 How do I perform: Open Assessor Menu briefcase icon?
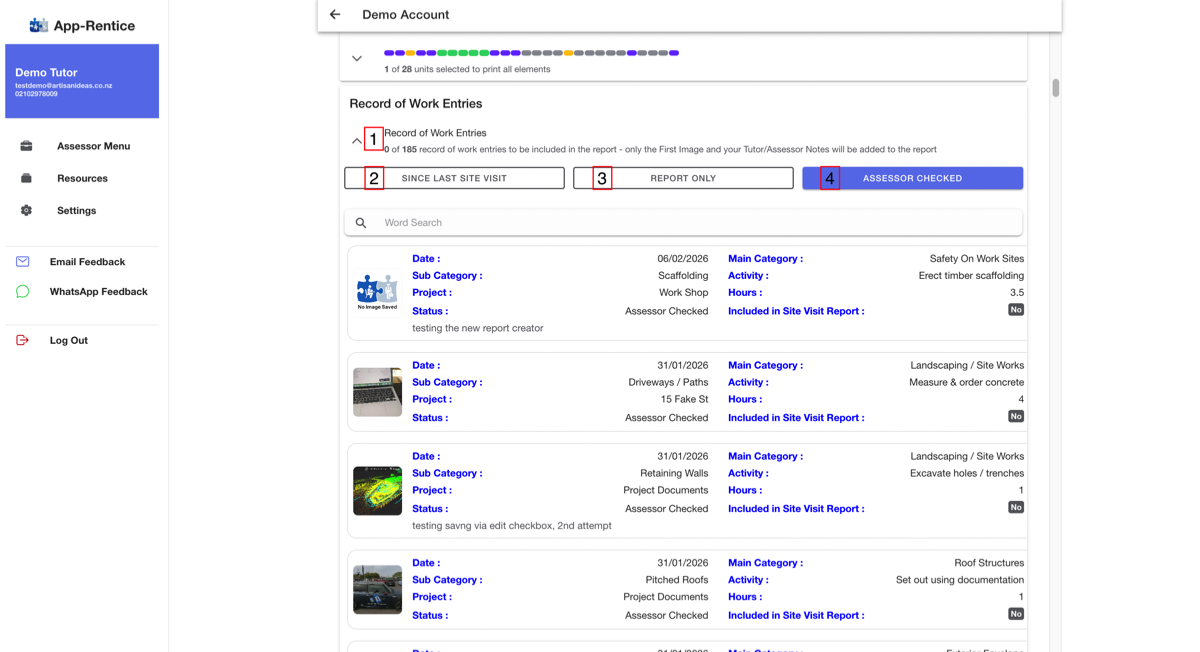26,146
